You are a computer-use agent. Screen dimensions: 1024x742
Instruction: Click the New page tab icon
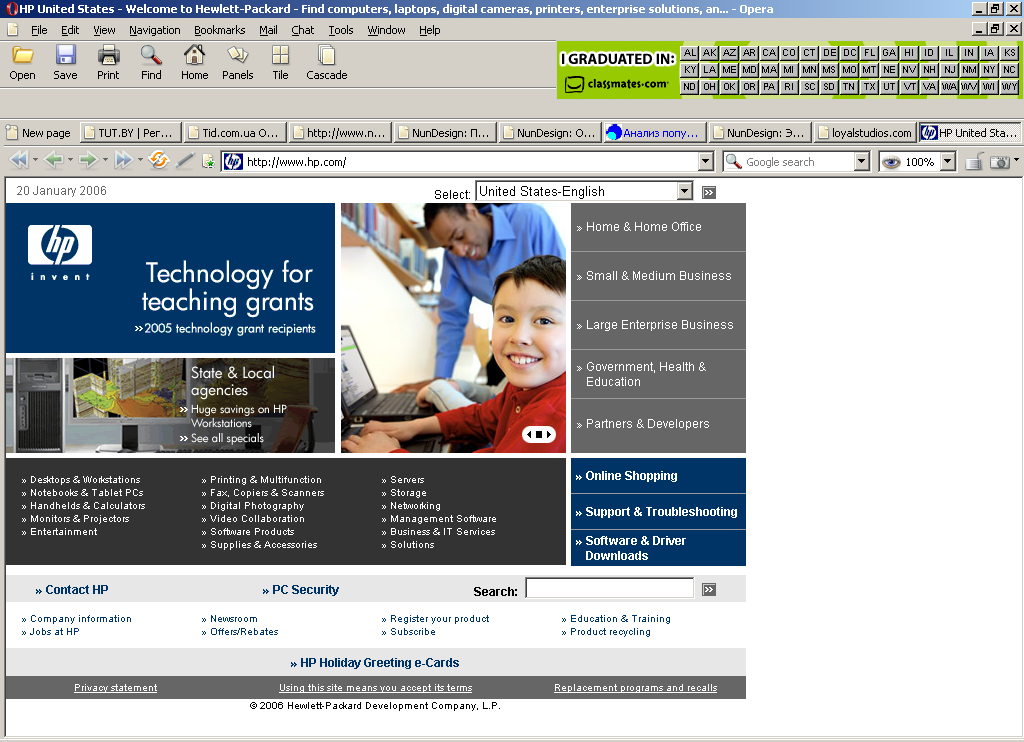click(12, 133)
